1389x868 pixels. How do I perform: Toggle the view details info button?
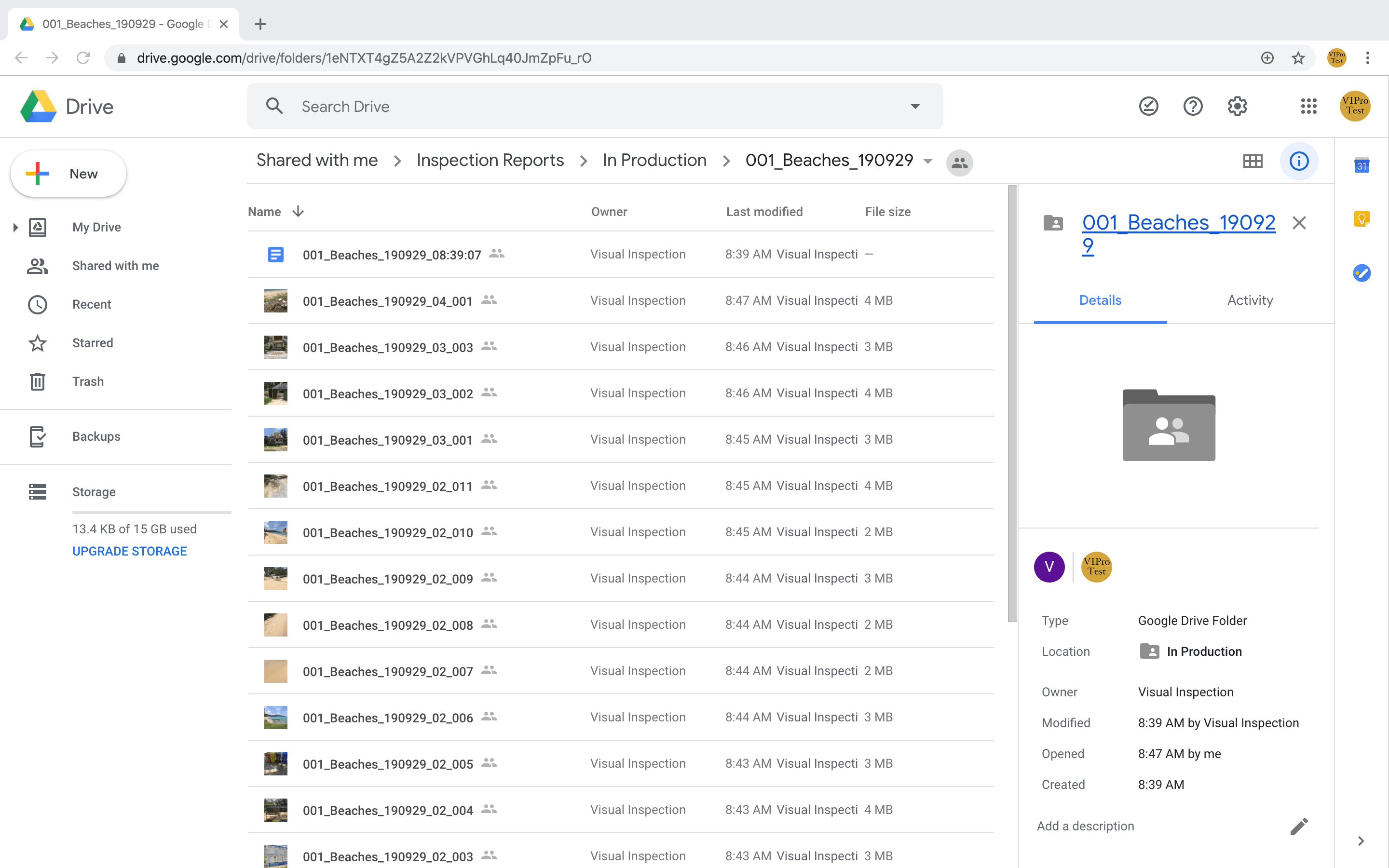pos(1299,162)
